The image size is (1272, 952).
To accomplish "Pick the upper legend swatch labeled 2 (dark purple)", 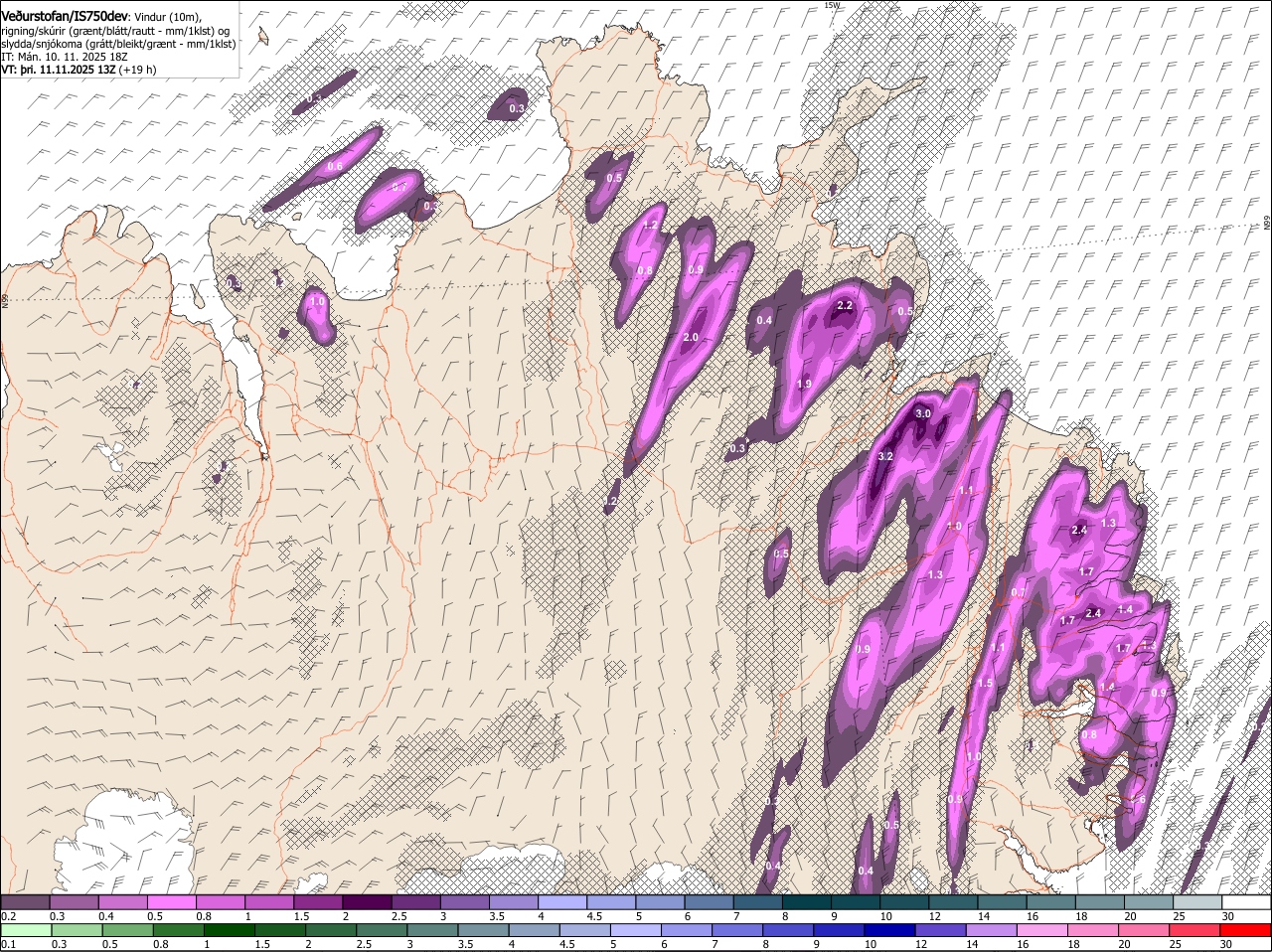I will pyautogui.click(x=367, y=901).
